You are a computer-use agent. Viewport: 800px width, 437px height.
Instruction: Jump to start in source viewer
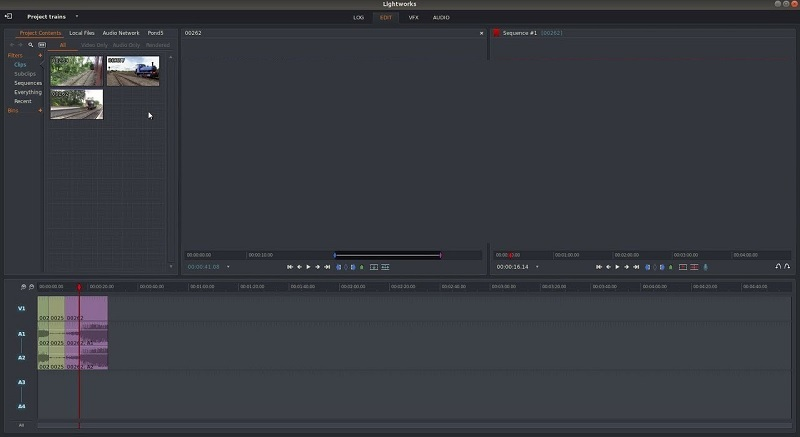[x=290, y=267]
